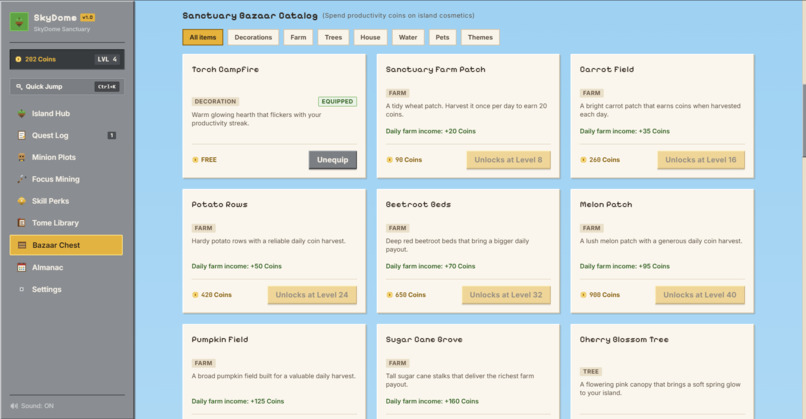Click the Potato Rows card title
Screen dimensions: 806x419
pyautogui.click(x=219, y=205)
